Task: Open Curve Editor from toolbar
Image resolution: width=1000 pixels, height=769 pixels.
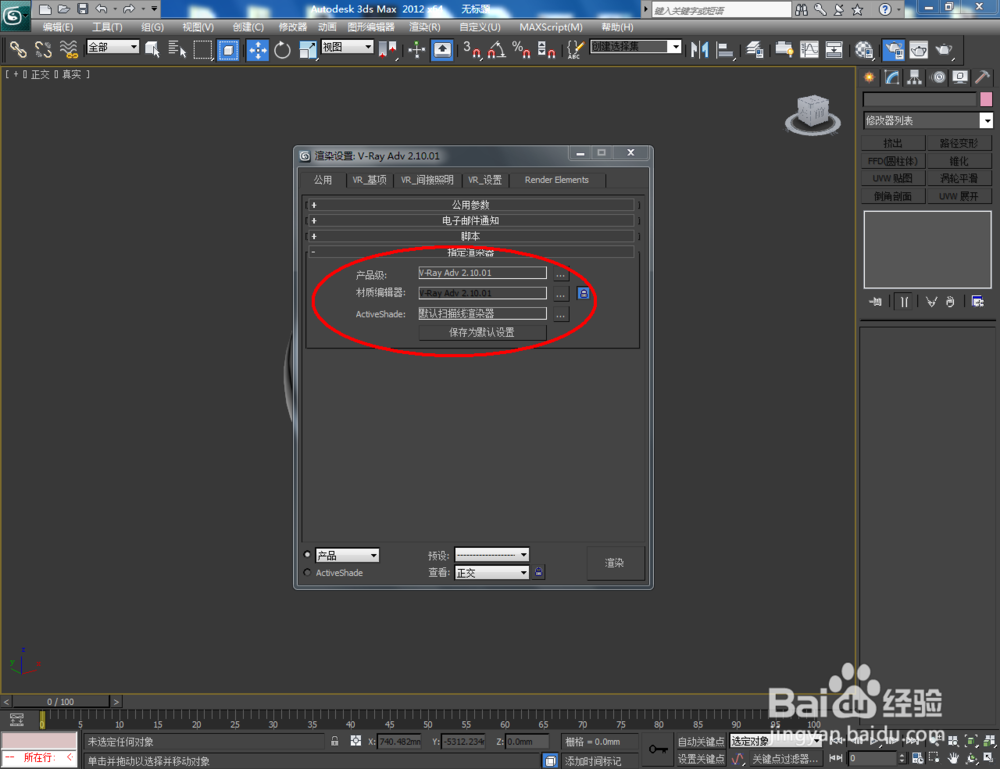Action: tap(809, 49)
